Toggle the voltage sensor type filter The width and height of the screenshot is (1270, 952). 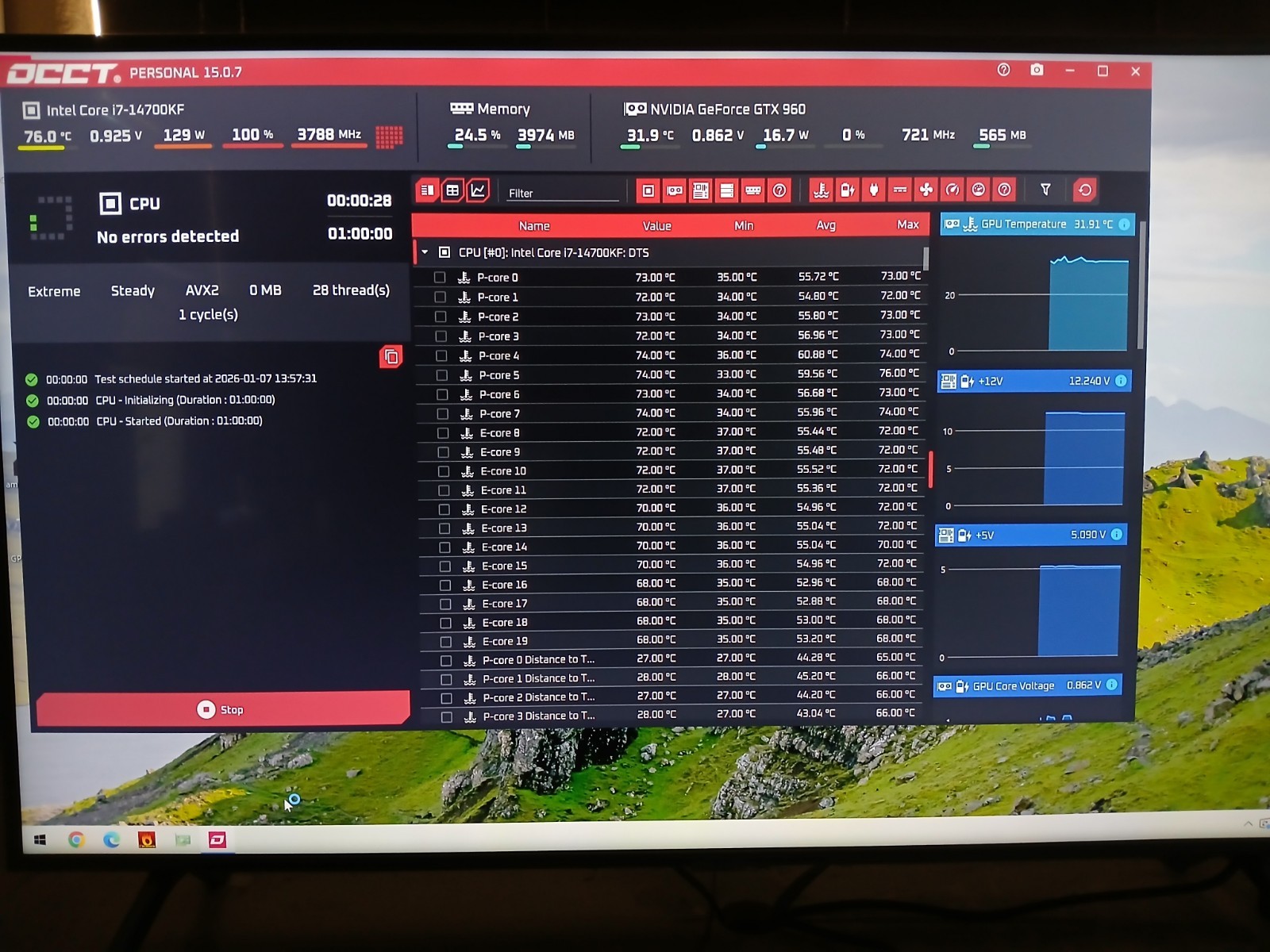point(847,190)
